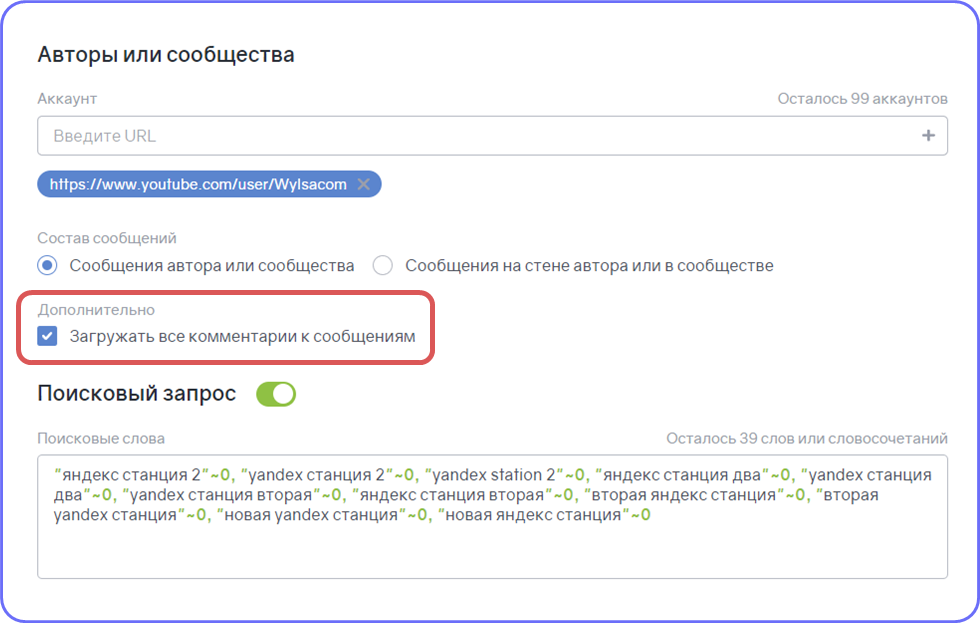Choose 'Сообщения на стене автора' radio option

(x=382, y=266)
